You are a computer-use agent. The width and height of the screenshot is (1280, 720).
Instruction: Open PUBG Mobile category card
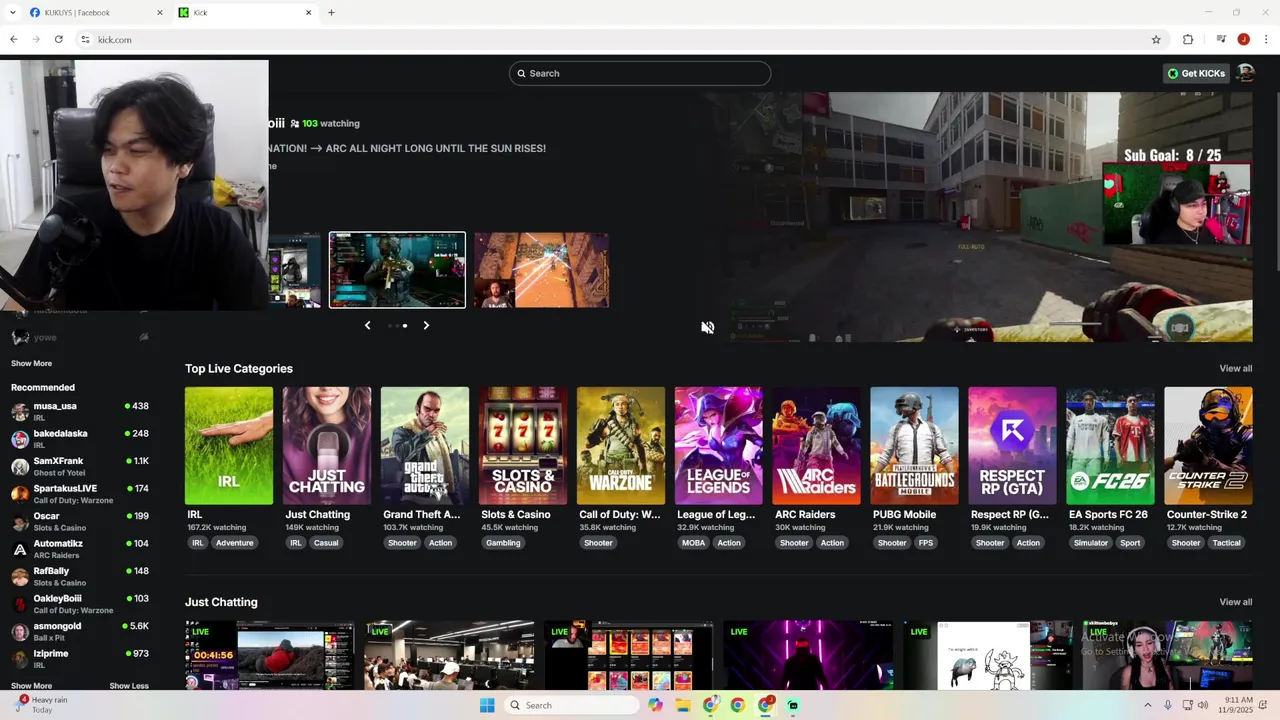click(915, 446)
